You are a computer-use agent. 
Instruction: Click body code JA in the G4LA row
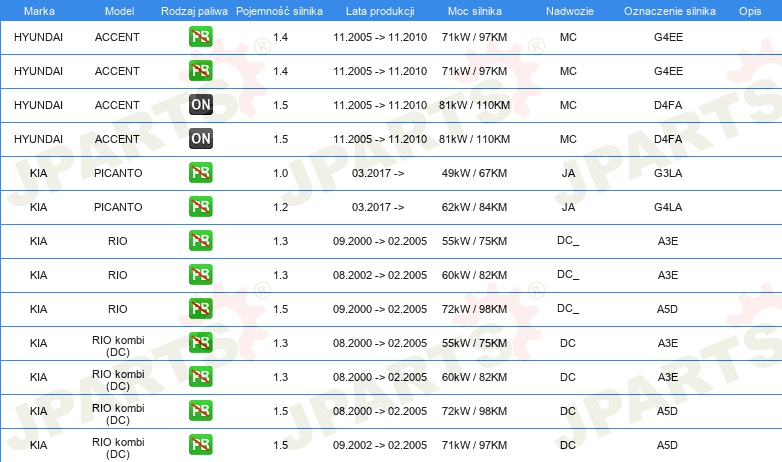click(x=568, y=207)
